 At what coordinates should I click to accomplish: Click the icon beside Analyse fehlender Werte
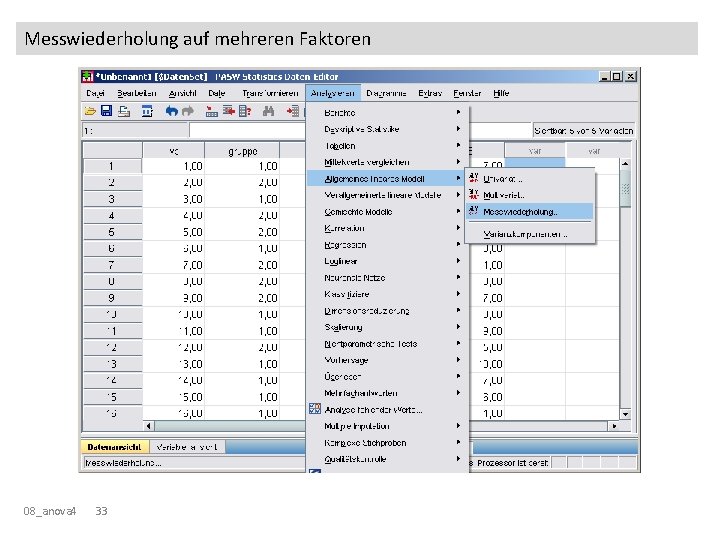click(x=315, y=409)
